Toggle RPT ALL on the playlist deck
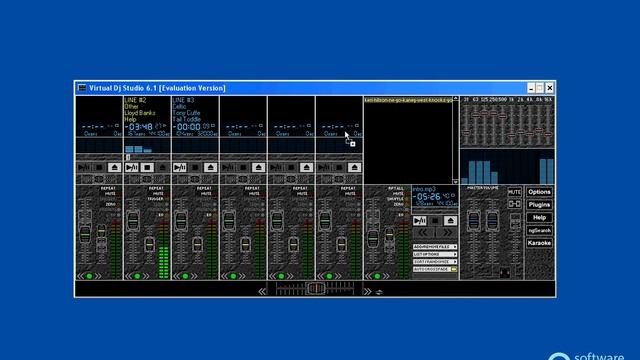 pyautogui.click(x=396, y=189)
